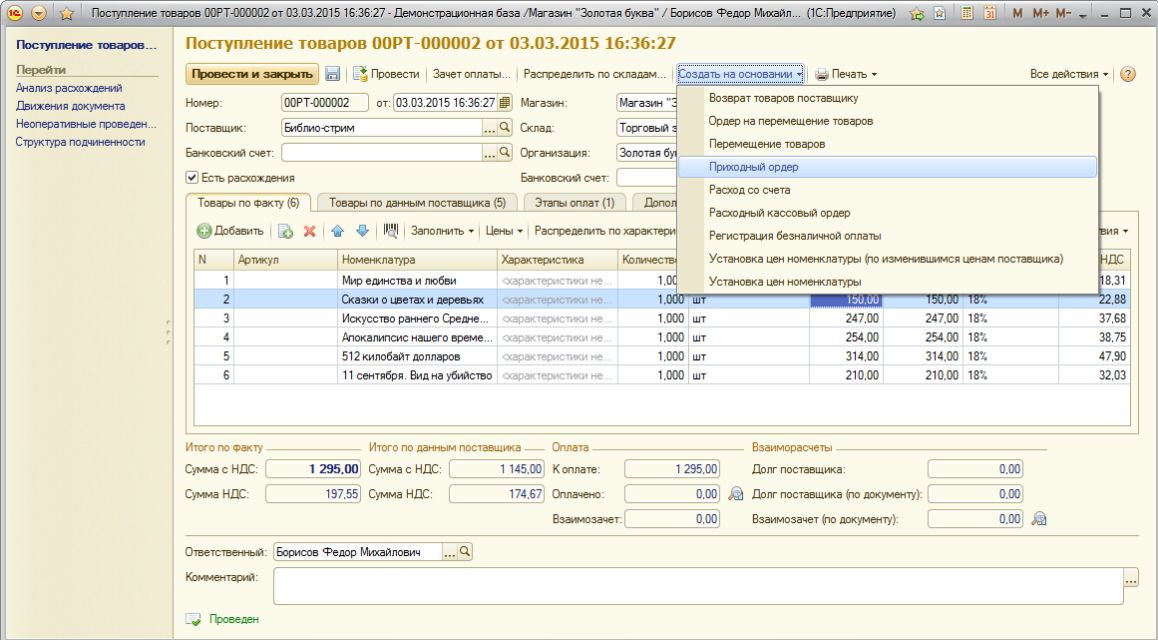Viewport: 1158px width, 640px height.
Task: Switch to Товары по данным поставщика tab
Action: pos(416,203)
